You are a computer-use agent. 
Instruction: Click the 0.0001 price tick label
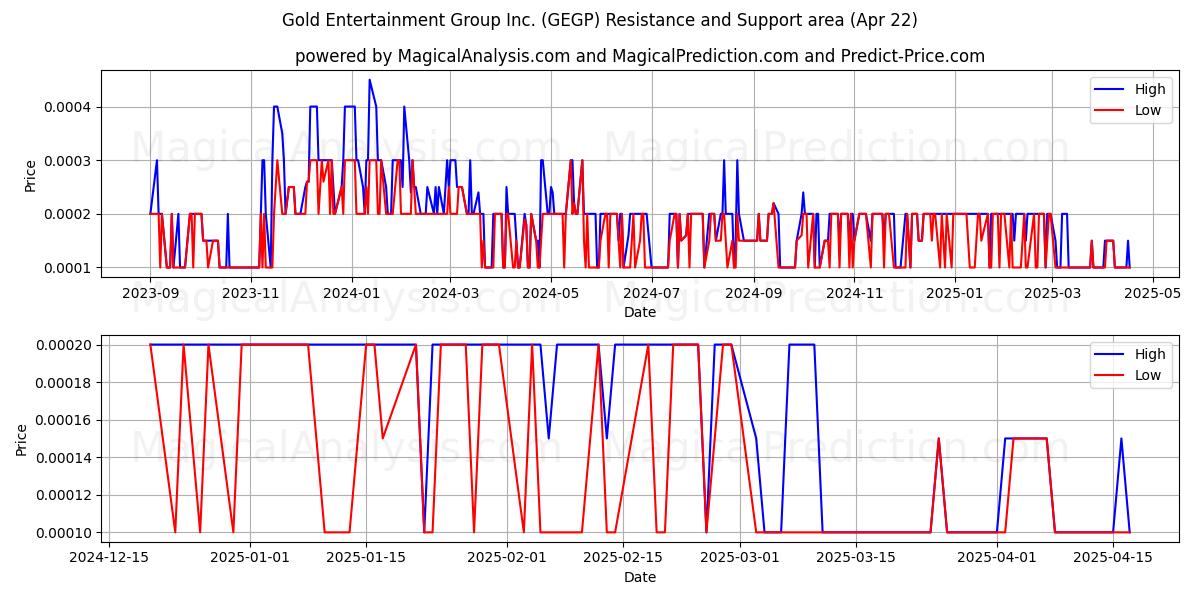tap(70, 268)
